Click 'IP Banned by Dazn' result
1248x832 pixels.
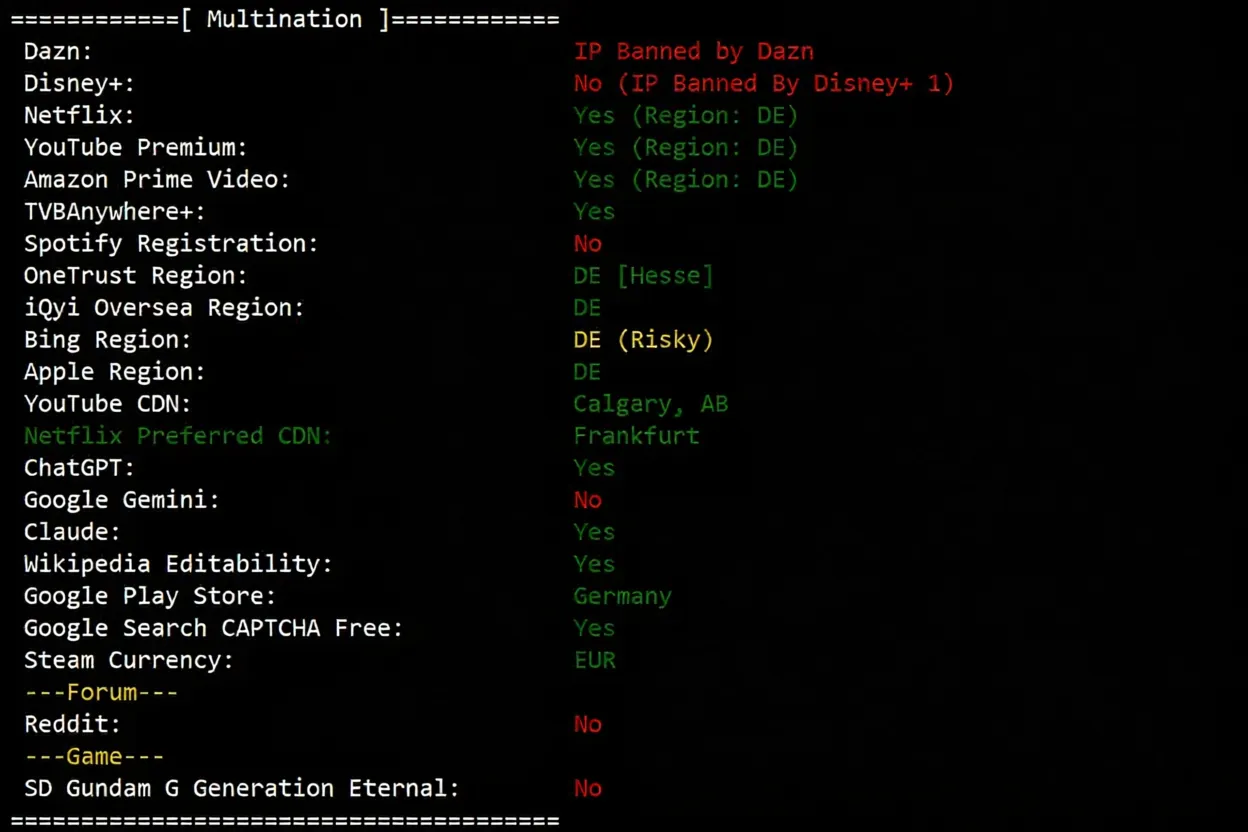point(693,51)
